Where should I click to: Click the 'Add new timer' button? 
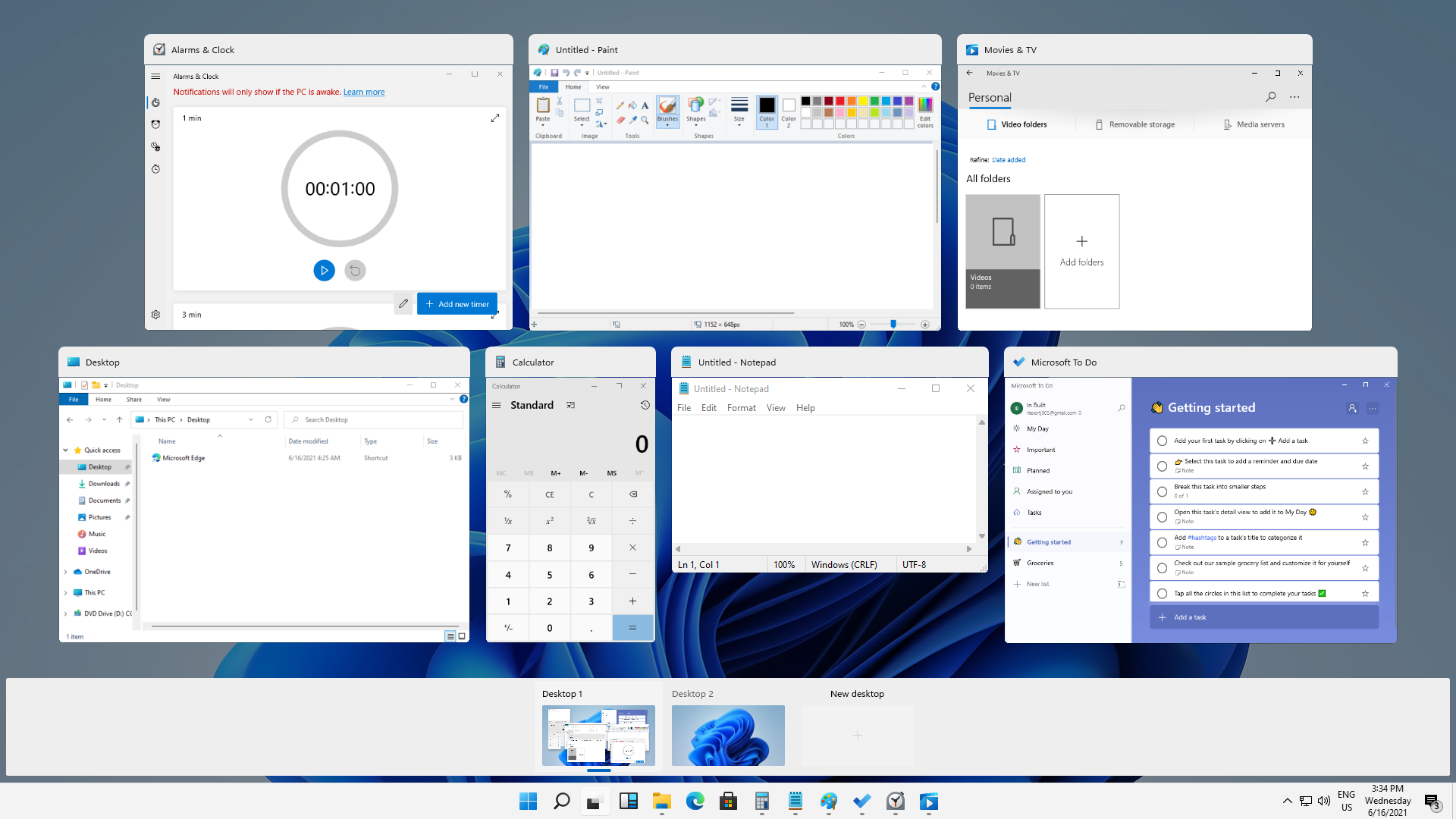tap(457, 304)
